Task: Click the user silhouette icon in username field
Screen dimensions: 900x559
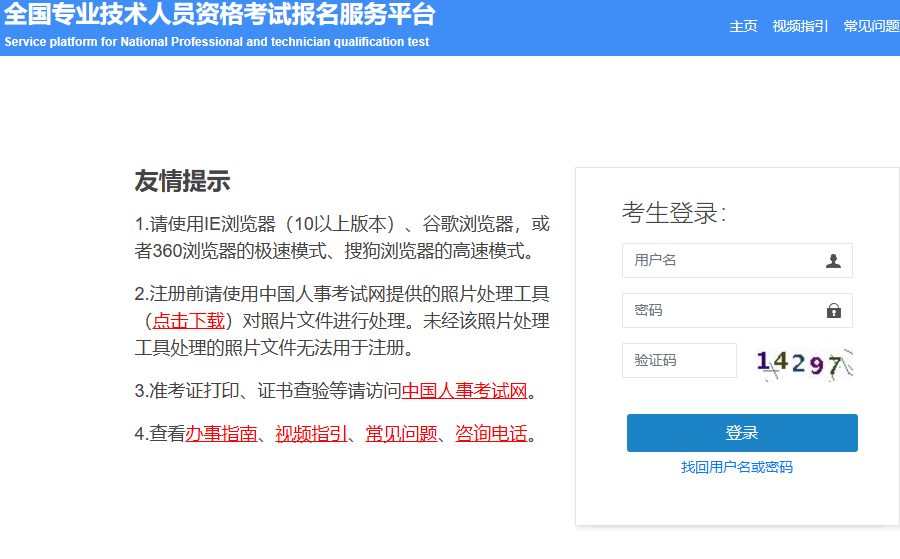Action: (x=833, y=261)
